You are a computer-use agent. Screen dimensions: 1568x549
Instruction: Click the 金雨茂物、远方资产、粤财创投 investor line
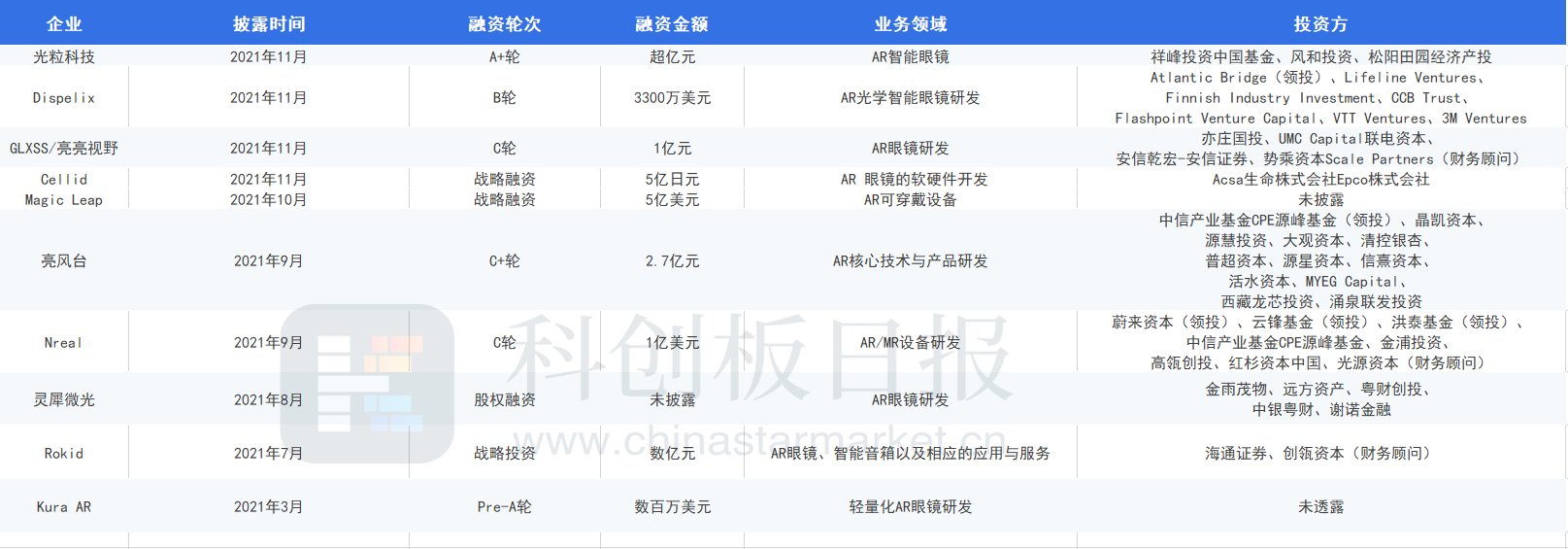pyautogui.click(x=1320, y=390)
